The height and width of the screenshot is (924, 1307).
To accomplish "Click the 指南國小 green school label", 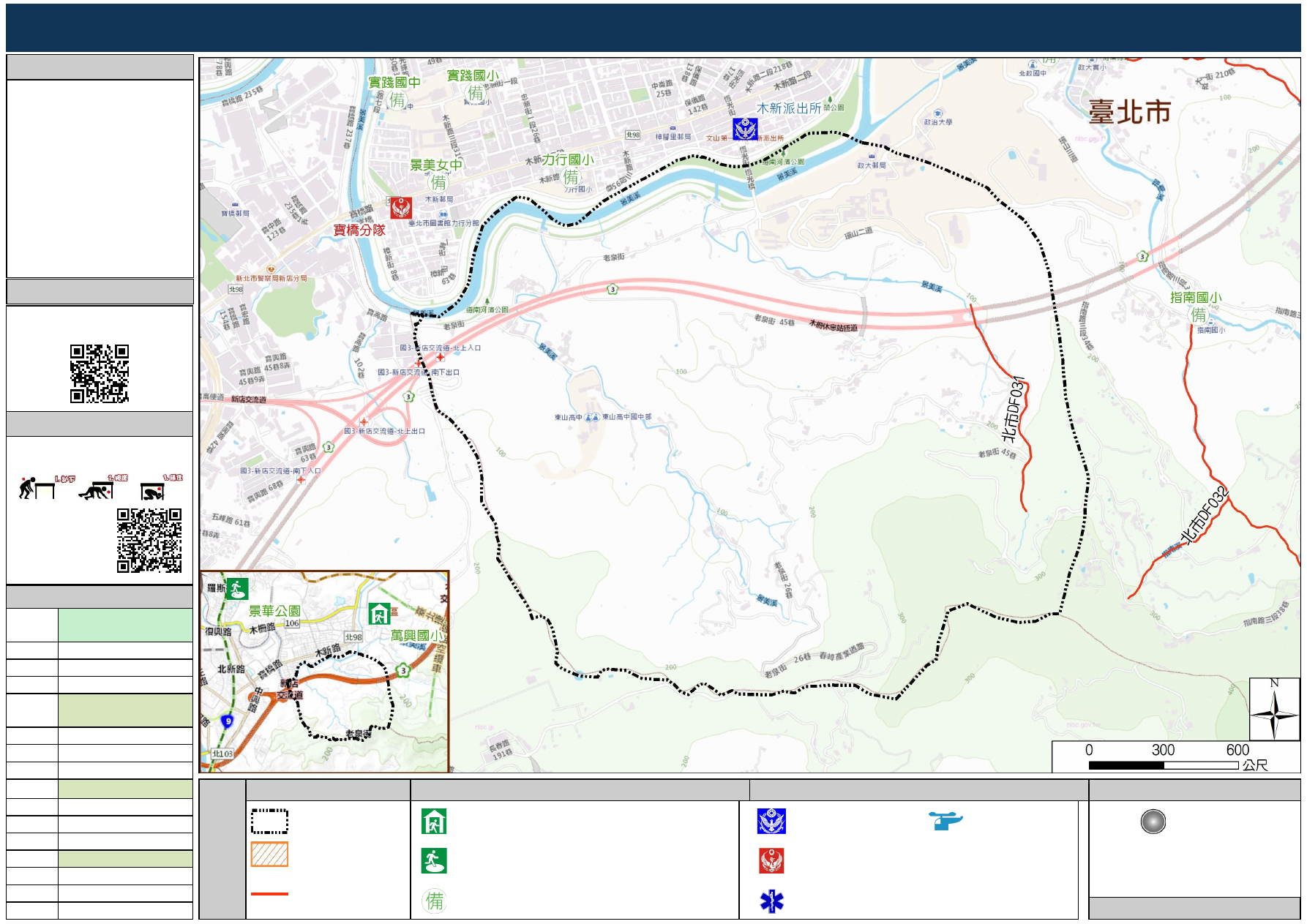I will (1196, 298).
